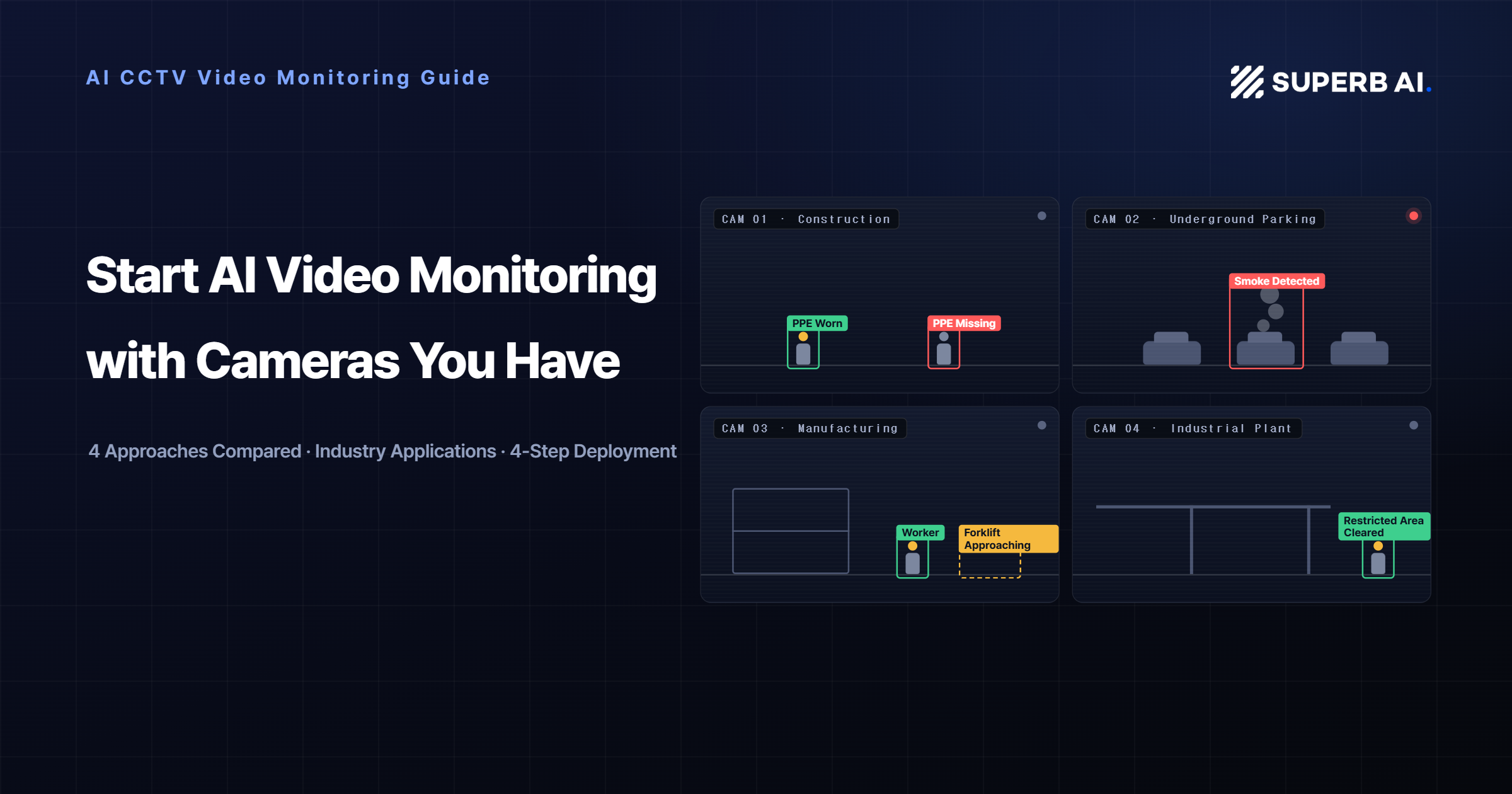Click the AI CCTV Video Monitoring Guide heading

click(x=288, y=78)
